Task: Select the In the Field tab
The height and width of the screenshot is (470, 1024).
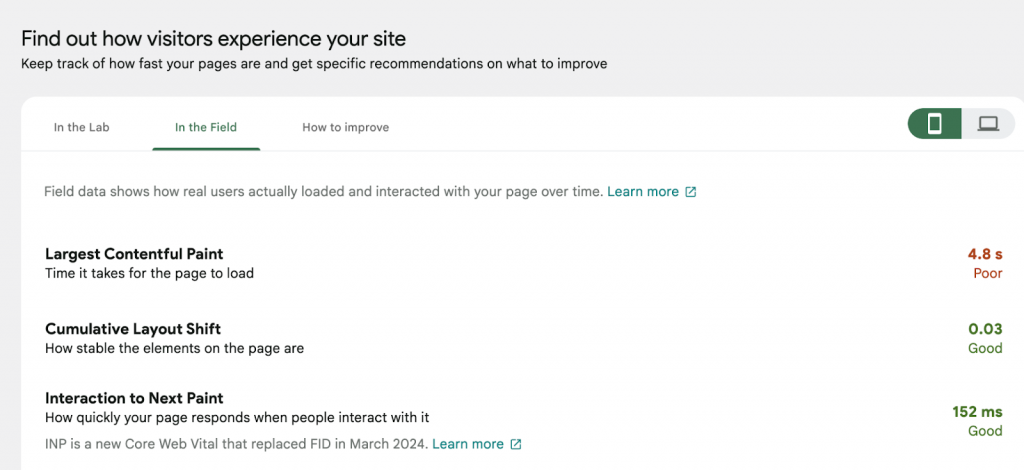Action: tap(206, 127)
